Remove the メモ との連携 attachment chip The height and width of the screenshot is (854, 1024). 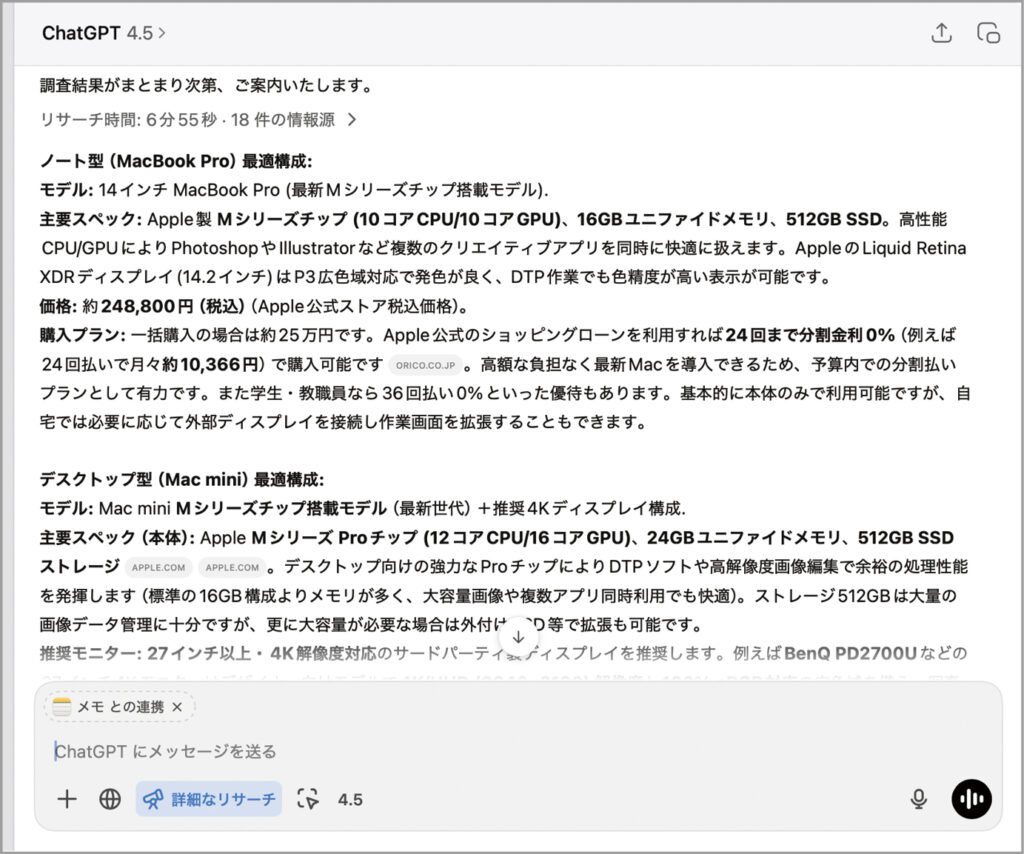tap(177, 706)
